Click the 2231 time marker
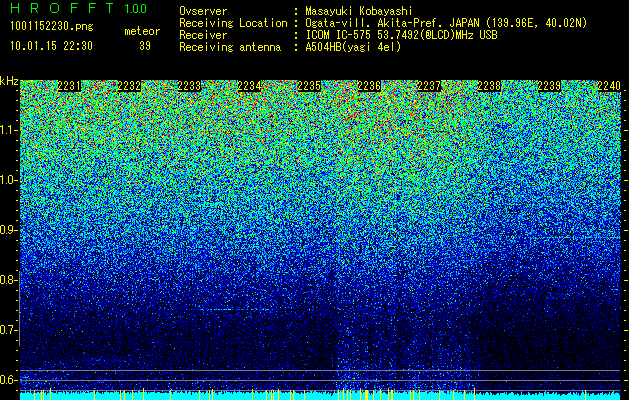 click(69, 86)
